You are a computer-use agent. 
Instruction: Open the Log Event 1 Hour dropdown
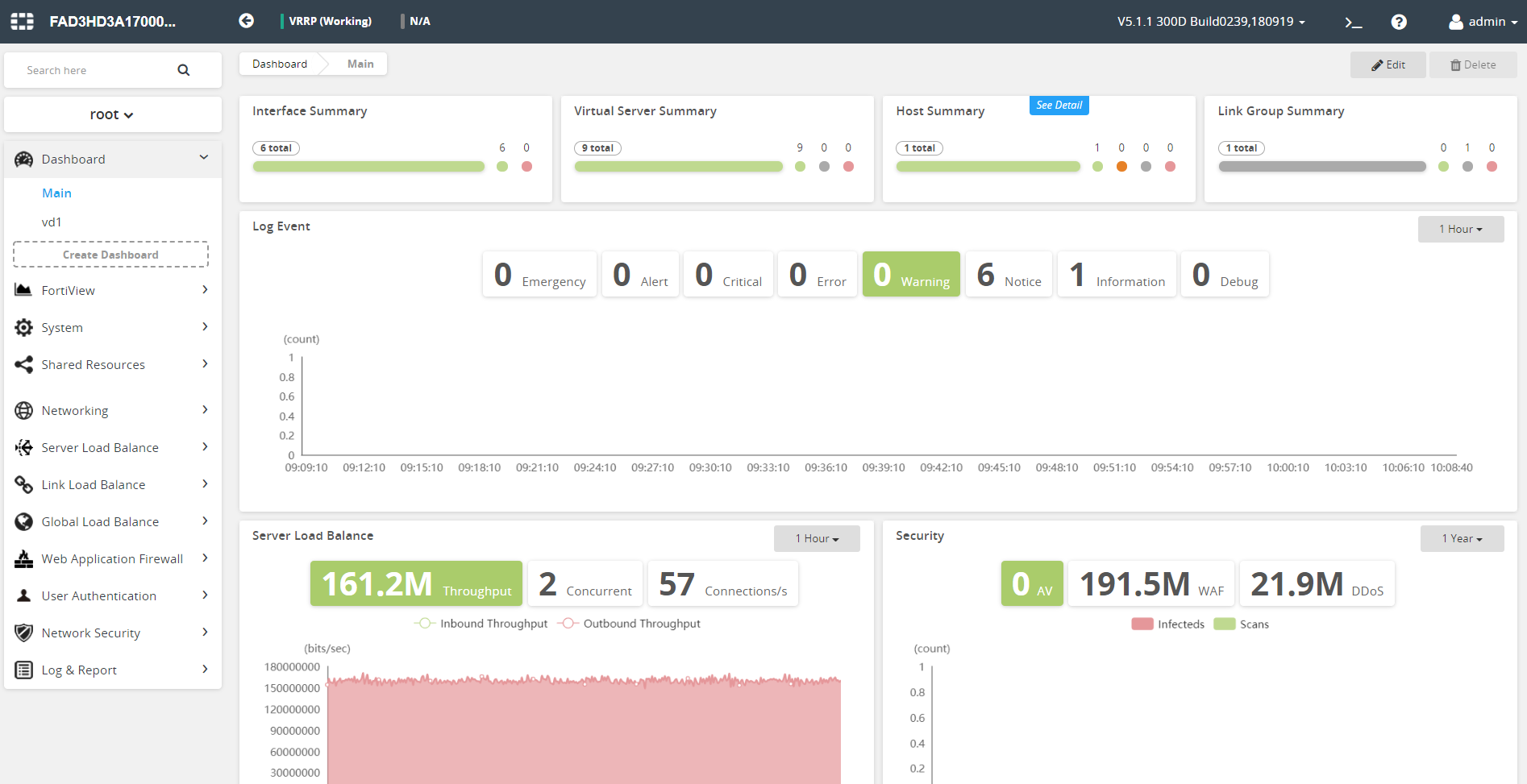pyautogui.click(x=1460, y=230)
